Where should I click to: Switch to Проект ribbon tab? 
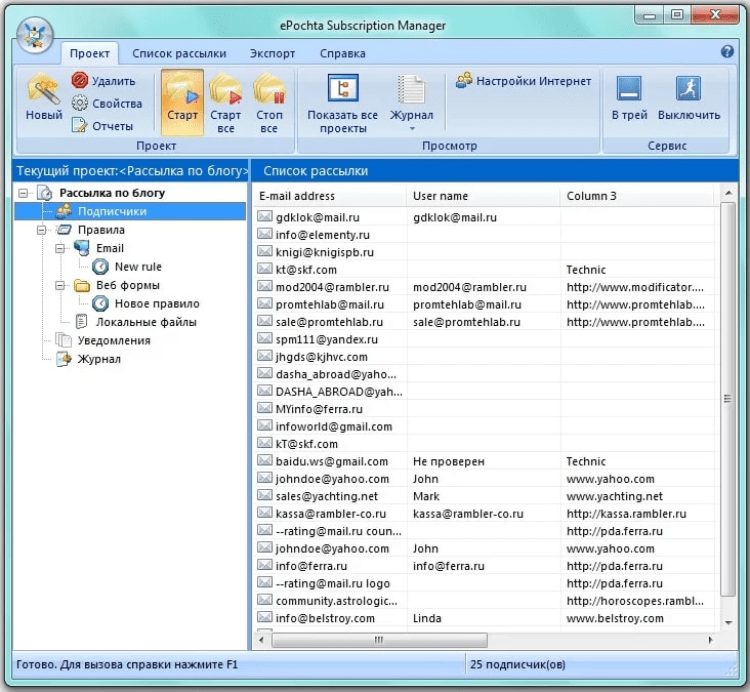89,54
